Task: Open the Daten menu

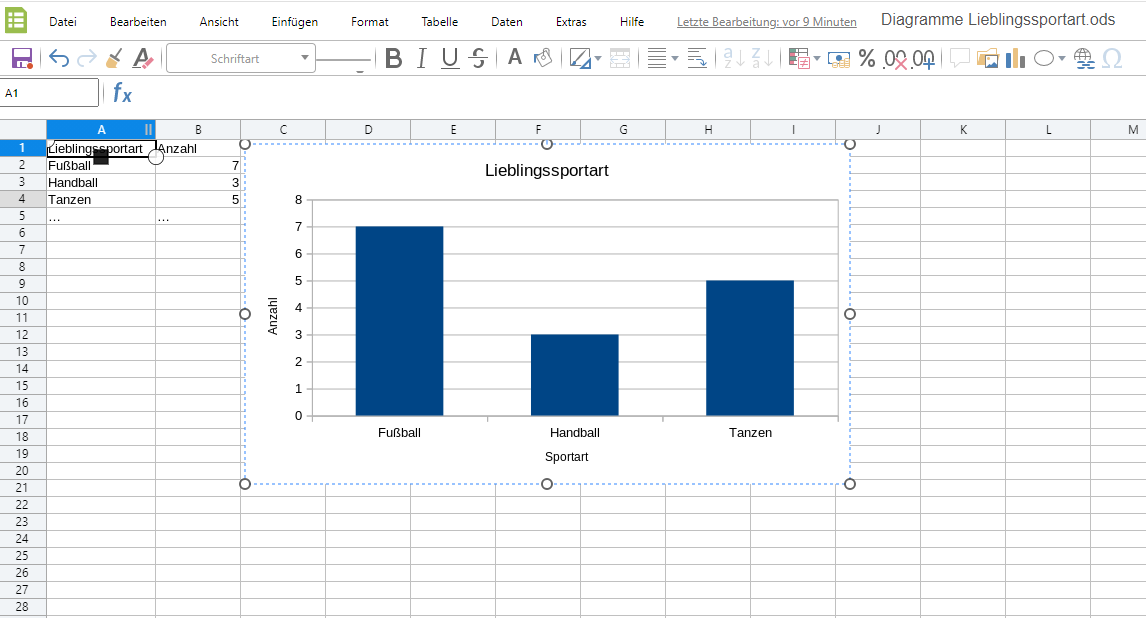Action: pyautogui.click(x=506, y=22)
